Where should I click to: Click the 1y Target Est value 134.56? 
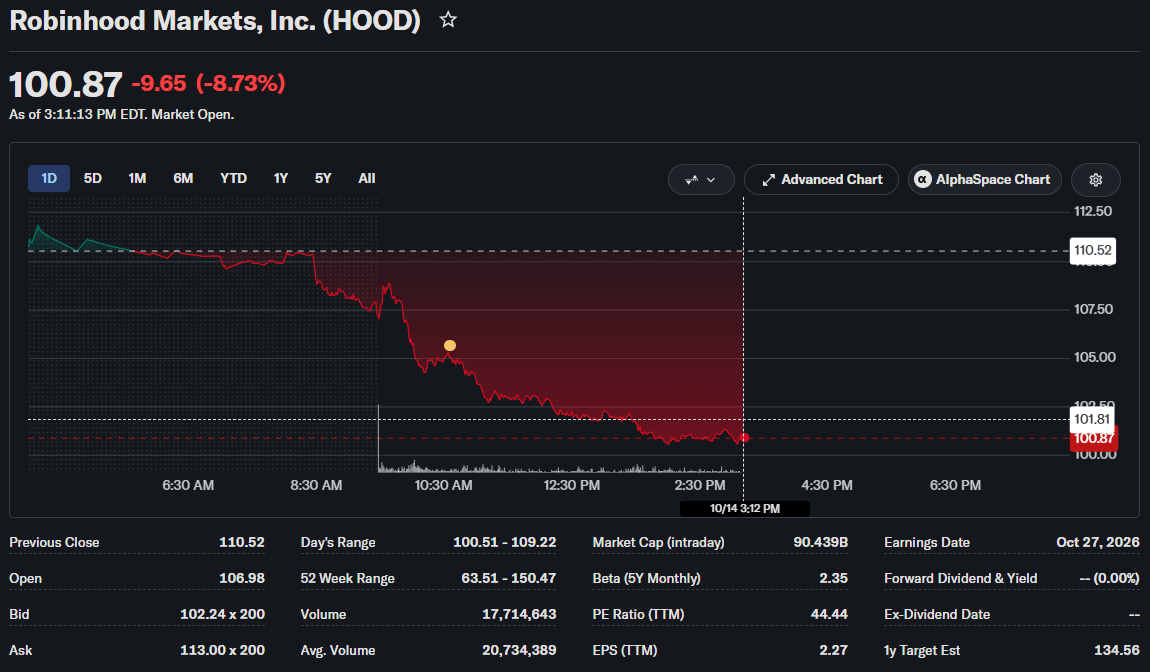click(1116, 650)
